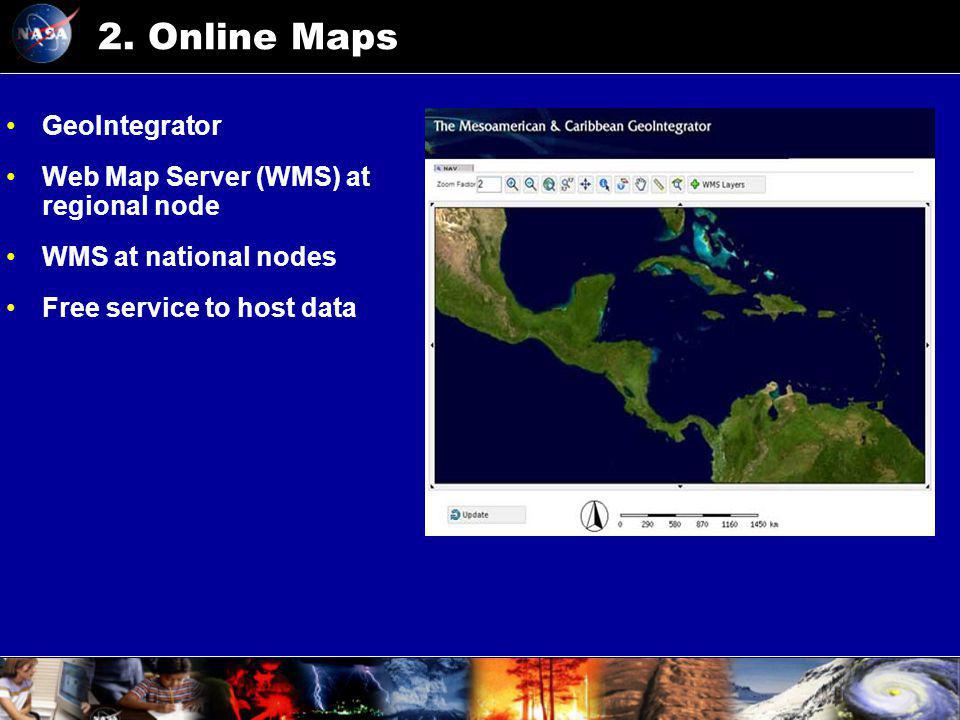Screen dimensions: 960x720
Task: Click the '2. Online Maps' slide title
Action: tap(248, 37)
